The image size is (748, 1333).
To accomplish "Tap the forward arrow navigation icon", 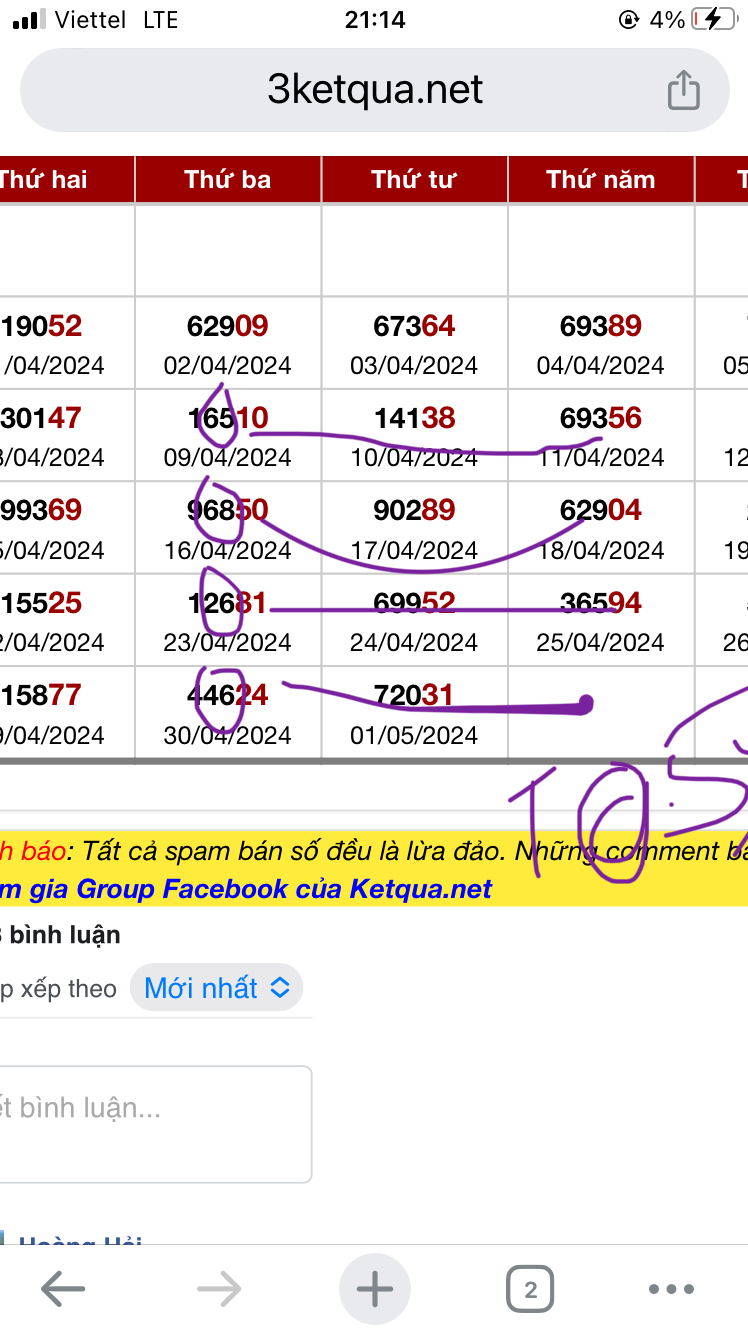I will point(219,1289).
